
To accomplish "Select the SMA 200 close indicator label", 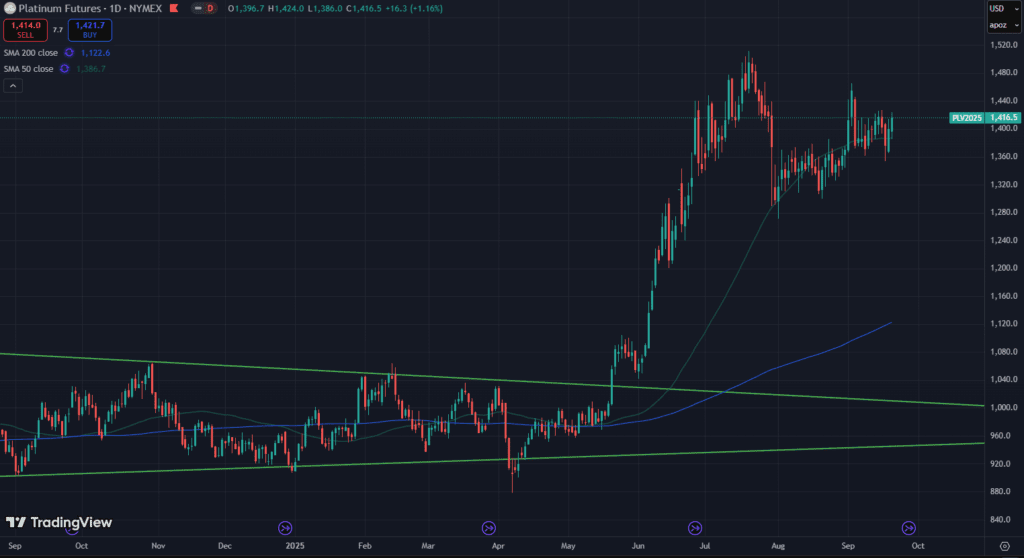I will pyautogui.click(x=29, y=52).
